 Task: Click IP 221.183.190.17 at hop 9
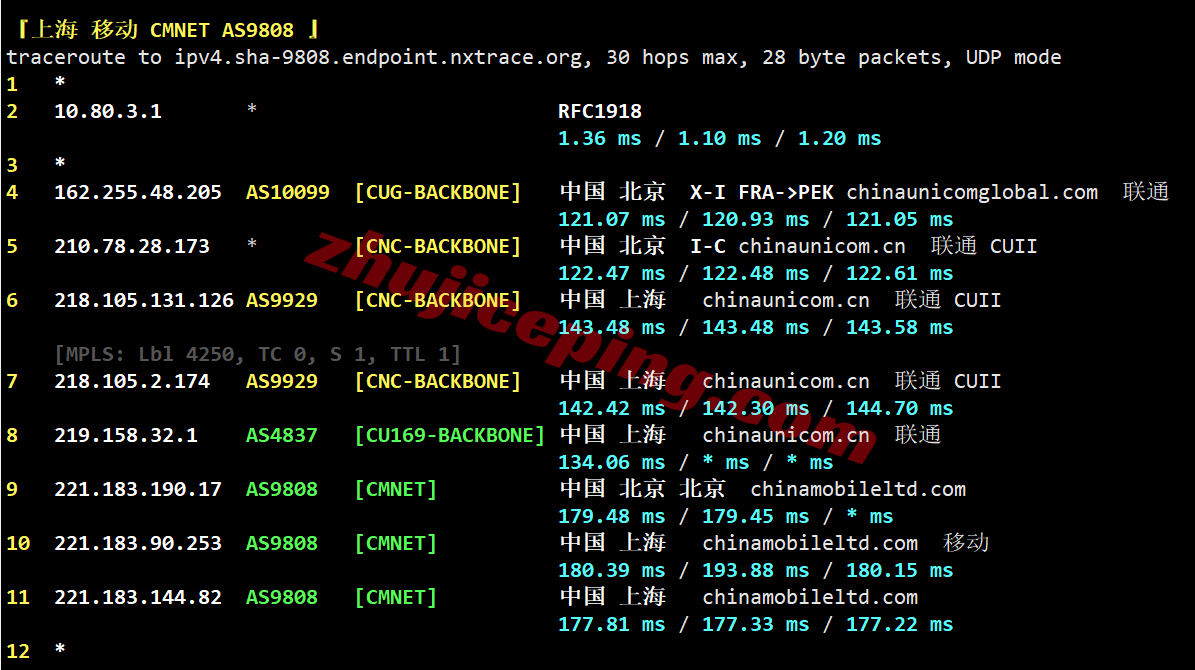[x=137, y=489]
